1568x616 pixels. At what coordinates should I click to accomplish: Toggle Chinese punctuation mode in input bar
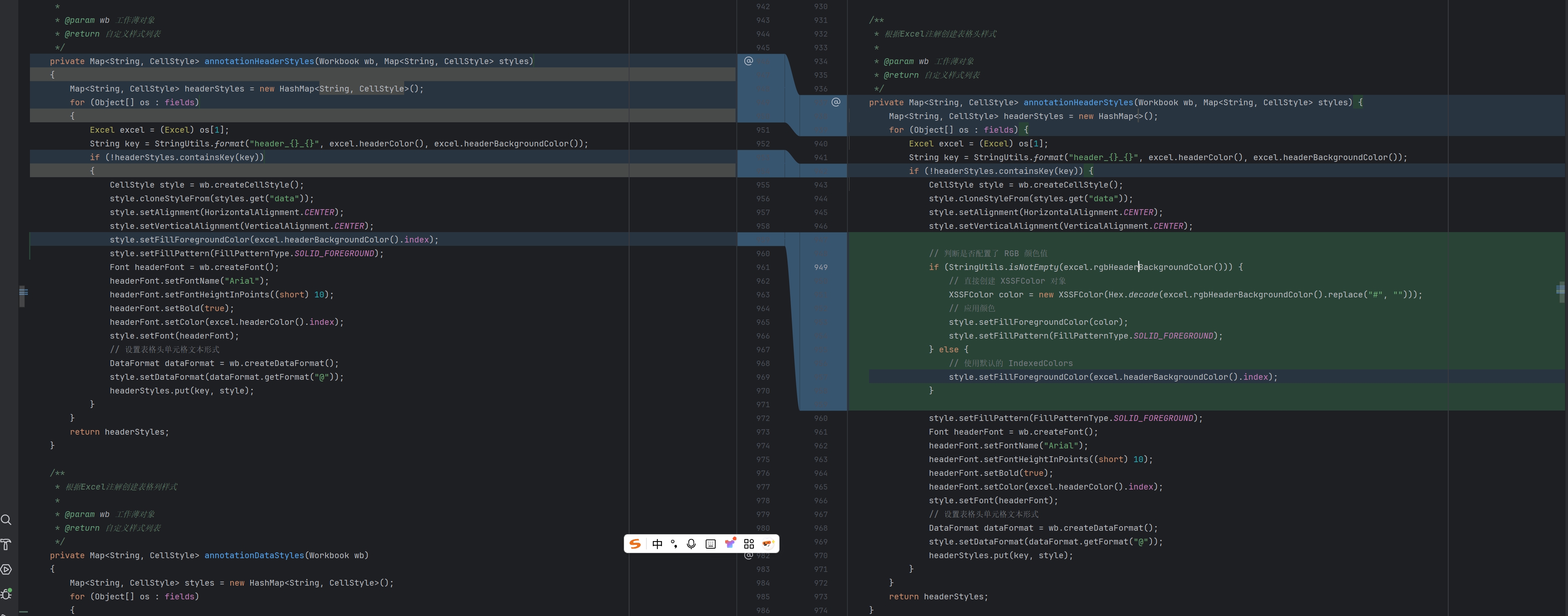[674, 544]
